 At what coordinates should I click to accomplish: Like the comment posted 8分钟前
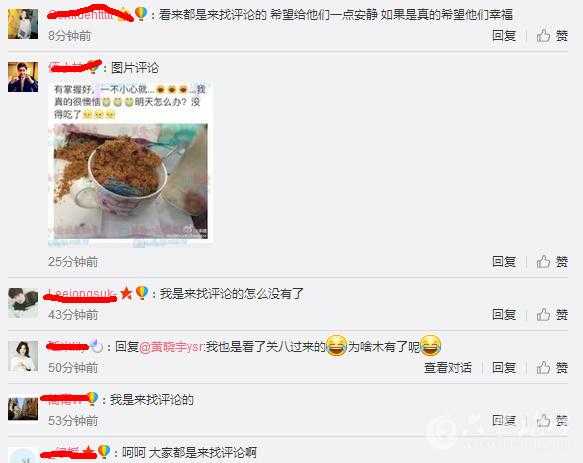click(x=552, y=36)
